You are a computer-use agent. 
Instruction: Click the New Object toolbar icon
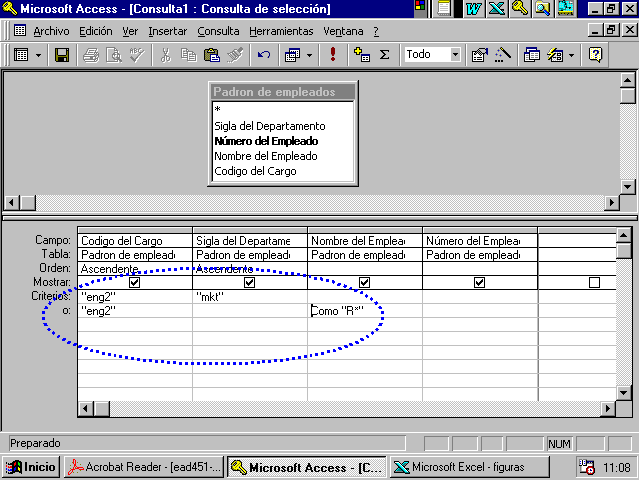coord(555,55)
